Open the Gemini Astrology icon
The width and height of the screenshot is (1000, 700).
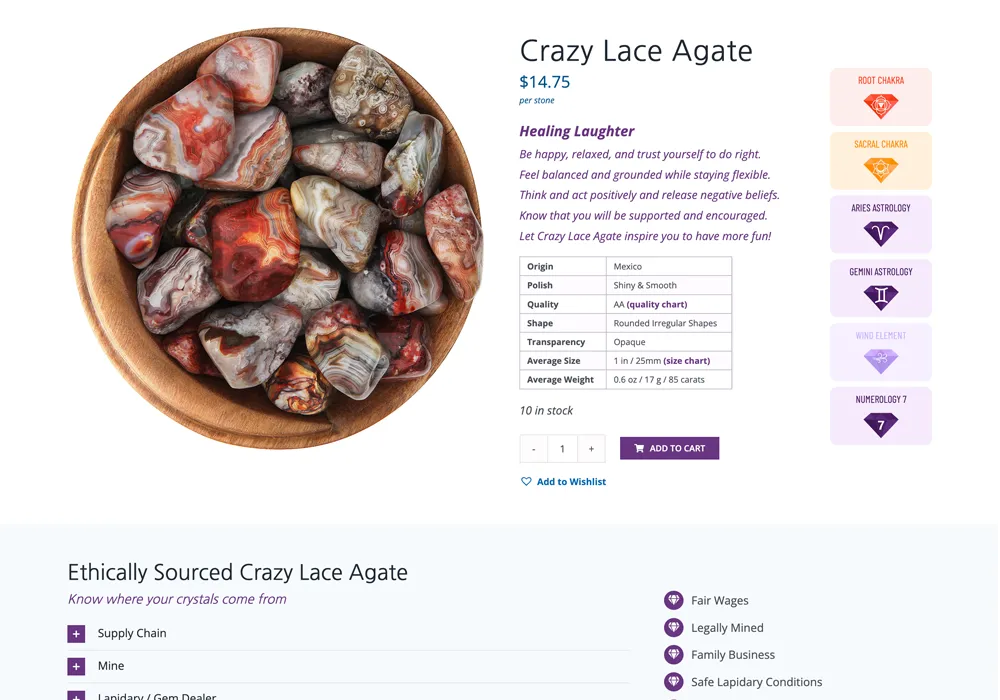881,295
